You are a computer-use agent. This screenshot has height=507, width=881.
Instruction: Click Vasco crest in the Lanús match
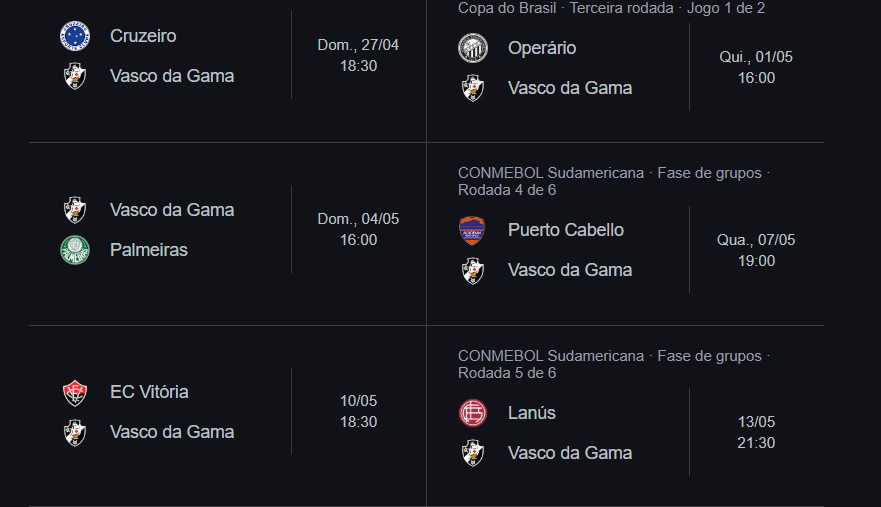[472, 453]
